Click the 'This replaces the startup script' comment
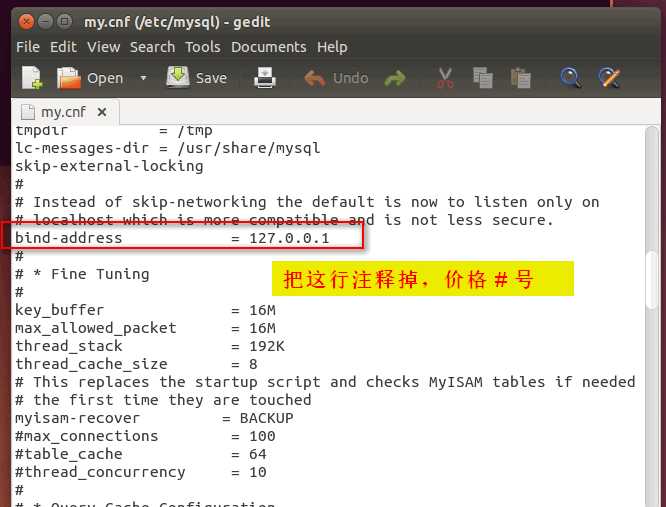 pos(325,382)
